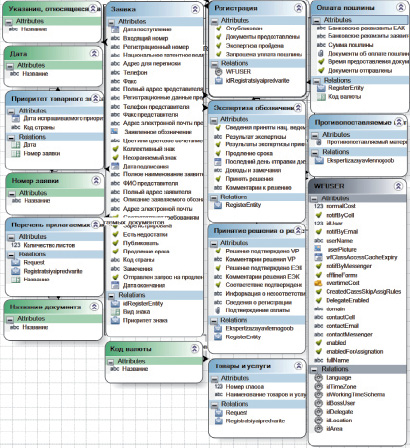The width and height of the screenshot is (410, 448).
Task: Click the Код валюты relation table icon
Action: [x=321, y=97]
